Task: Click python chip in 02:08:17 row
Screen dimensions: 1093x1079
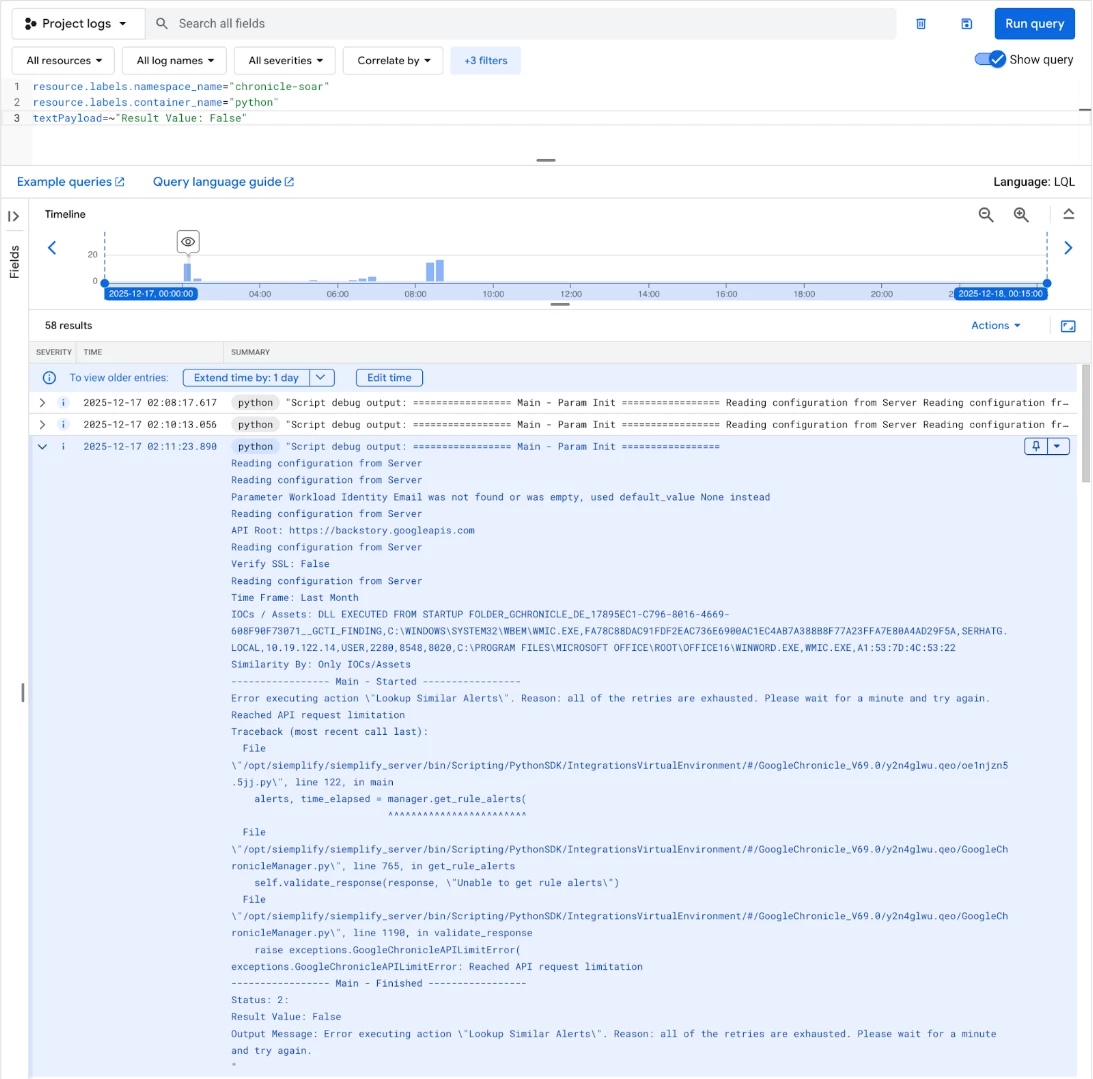Action: coord(255,403)
